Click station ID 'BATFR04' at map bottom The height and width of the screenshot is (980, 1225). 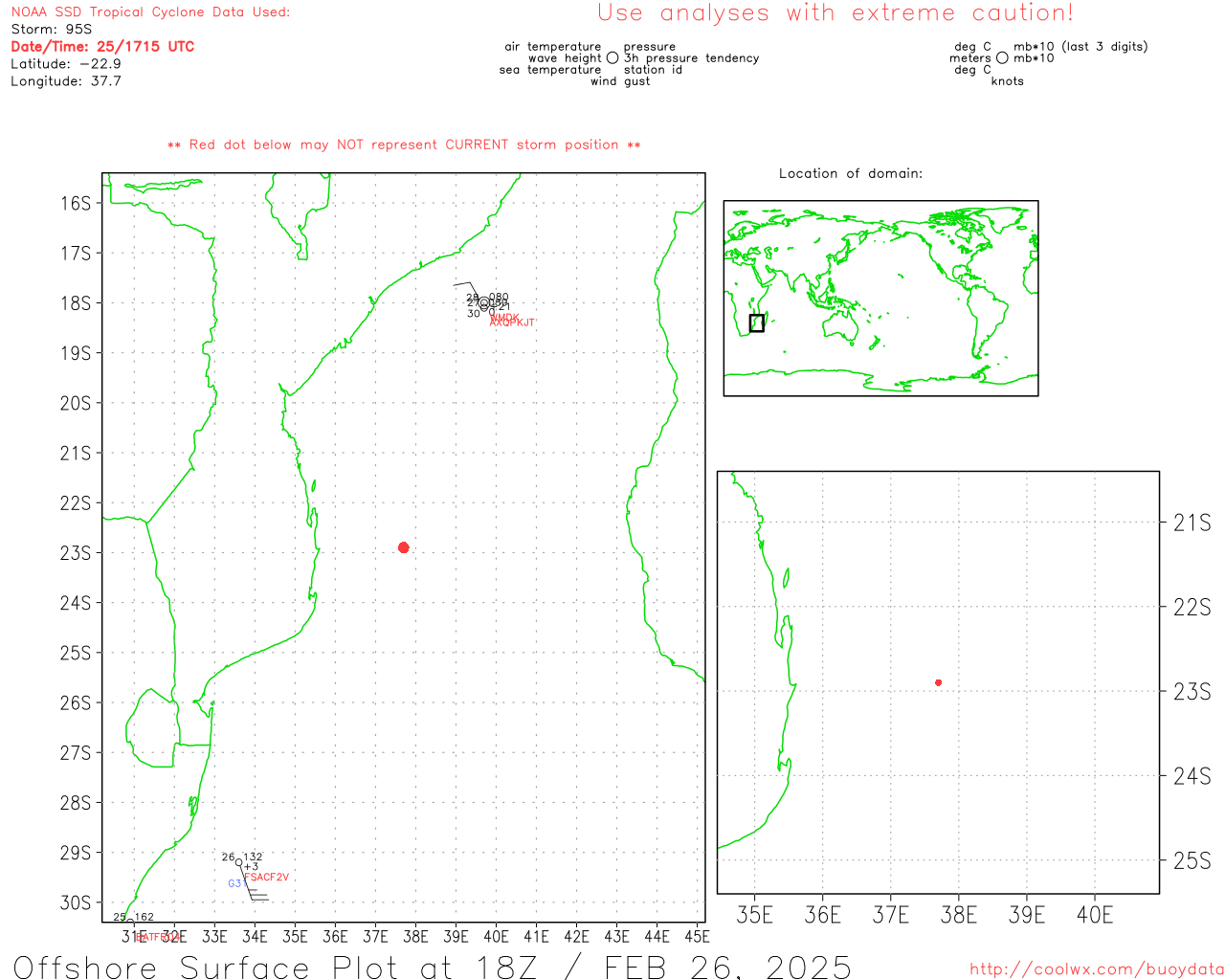click(x=159, y=938)
